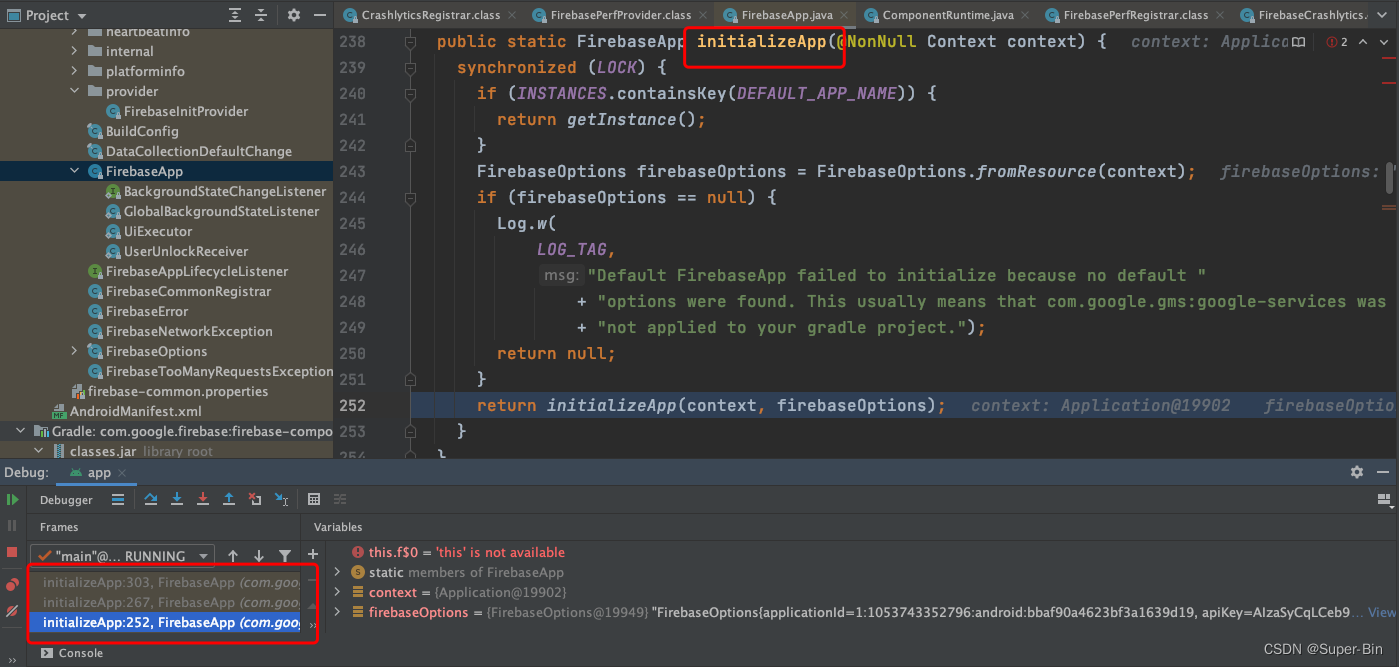Hide the Debug tool window
Screen dimensions: 1399x667
click(x=1383, y=472)
